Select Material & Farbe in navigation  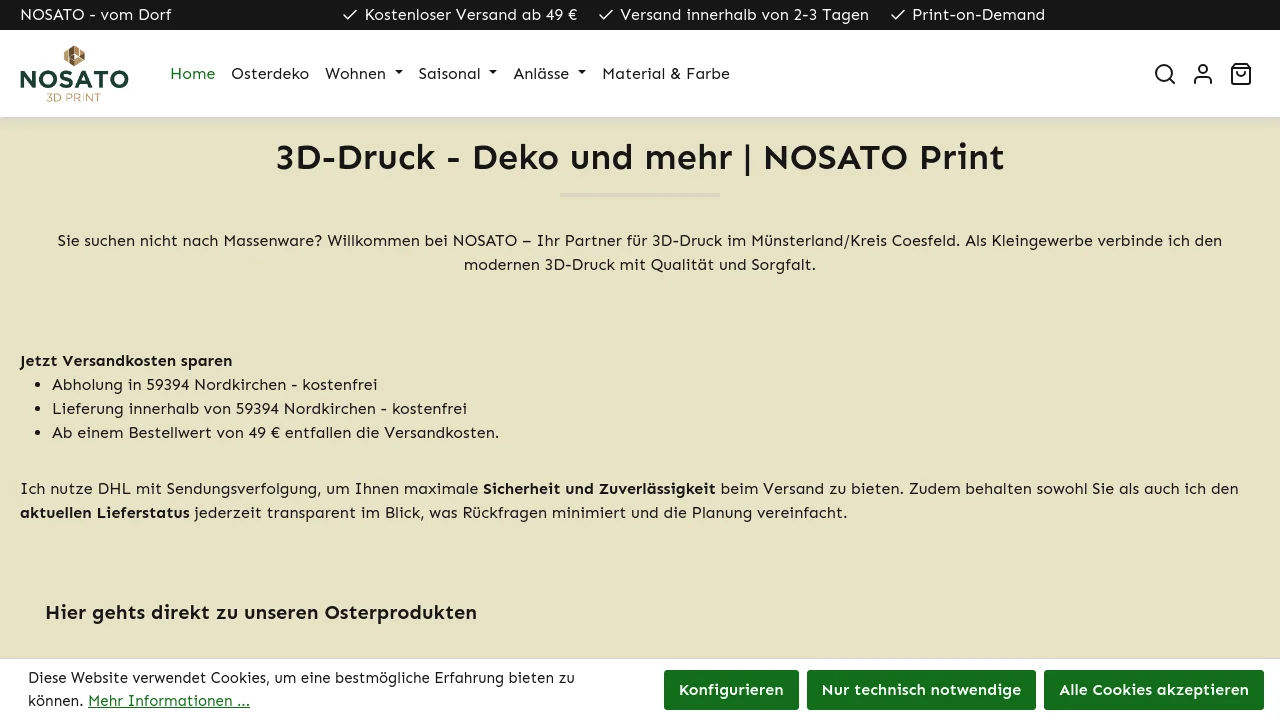tap(666, 74)
